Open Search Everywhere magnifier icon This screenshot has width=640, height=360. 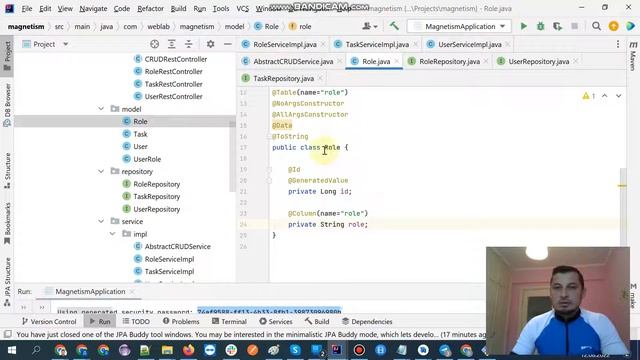[596, 27]
